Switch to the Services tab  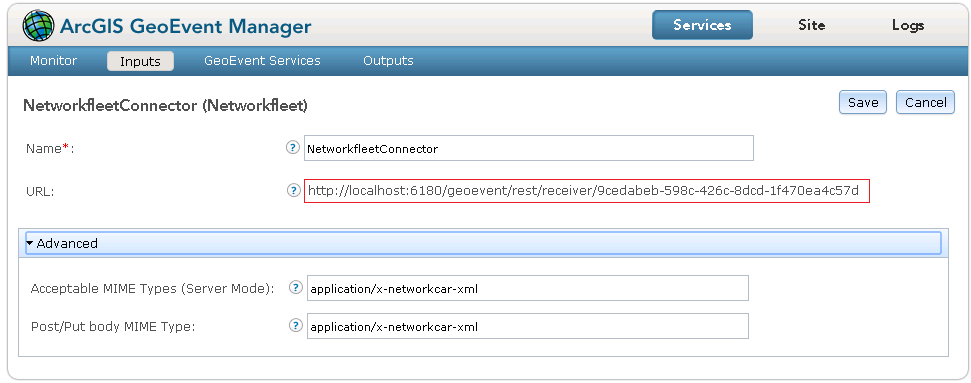(702, 25)
